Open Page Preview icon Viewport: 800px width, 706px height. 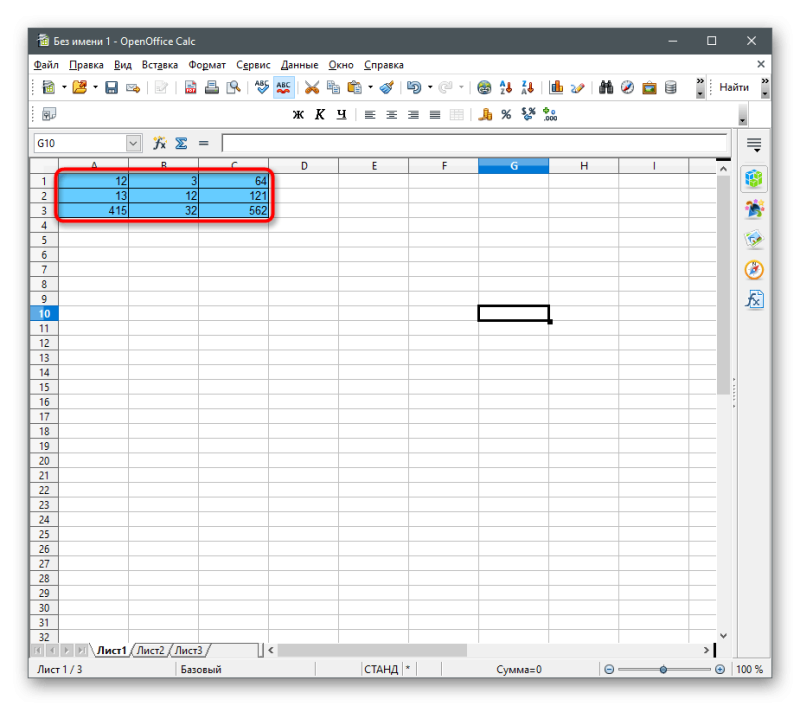pos(234,88)
